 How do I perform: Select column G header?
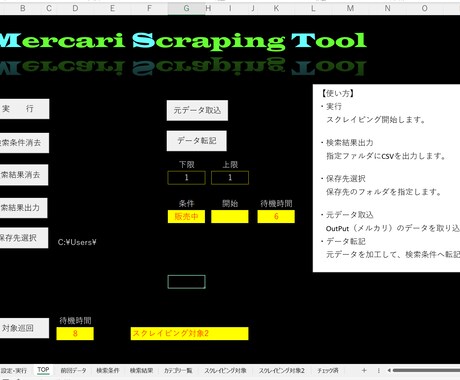point(186,8)
